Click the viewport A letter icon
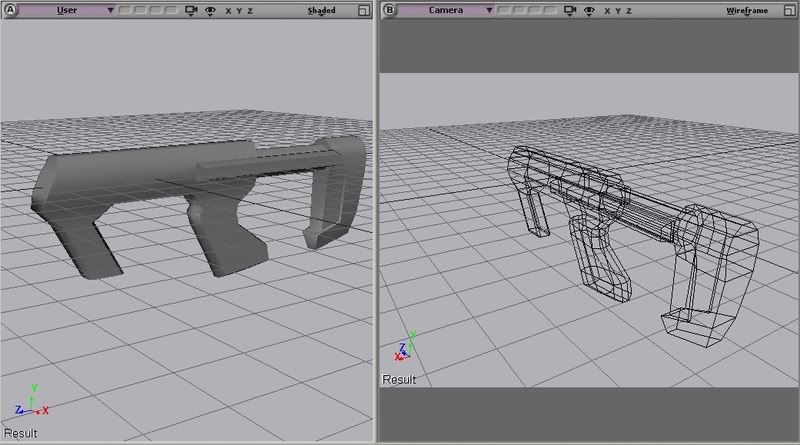The width and height of the screenshot is (800, 445). 10,10
